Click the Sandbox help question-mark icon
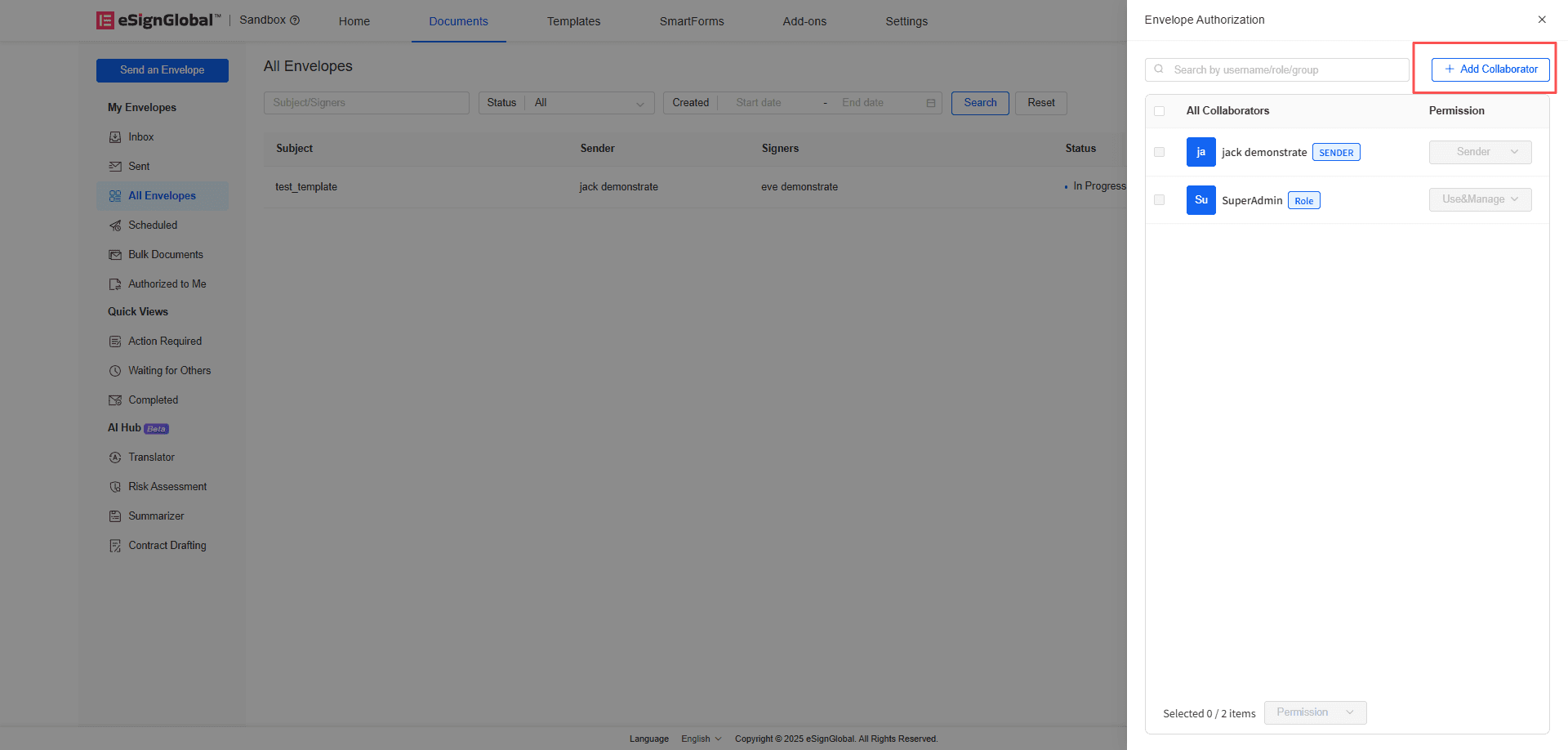The width and height of the screenshot is (1568, 750). click(x=295, y=20)
